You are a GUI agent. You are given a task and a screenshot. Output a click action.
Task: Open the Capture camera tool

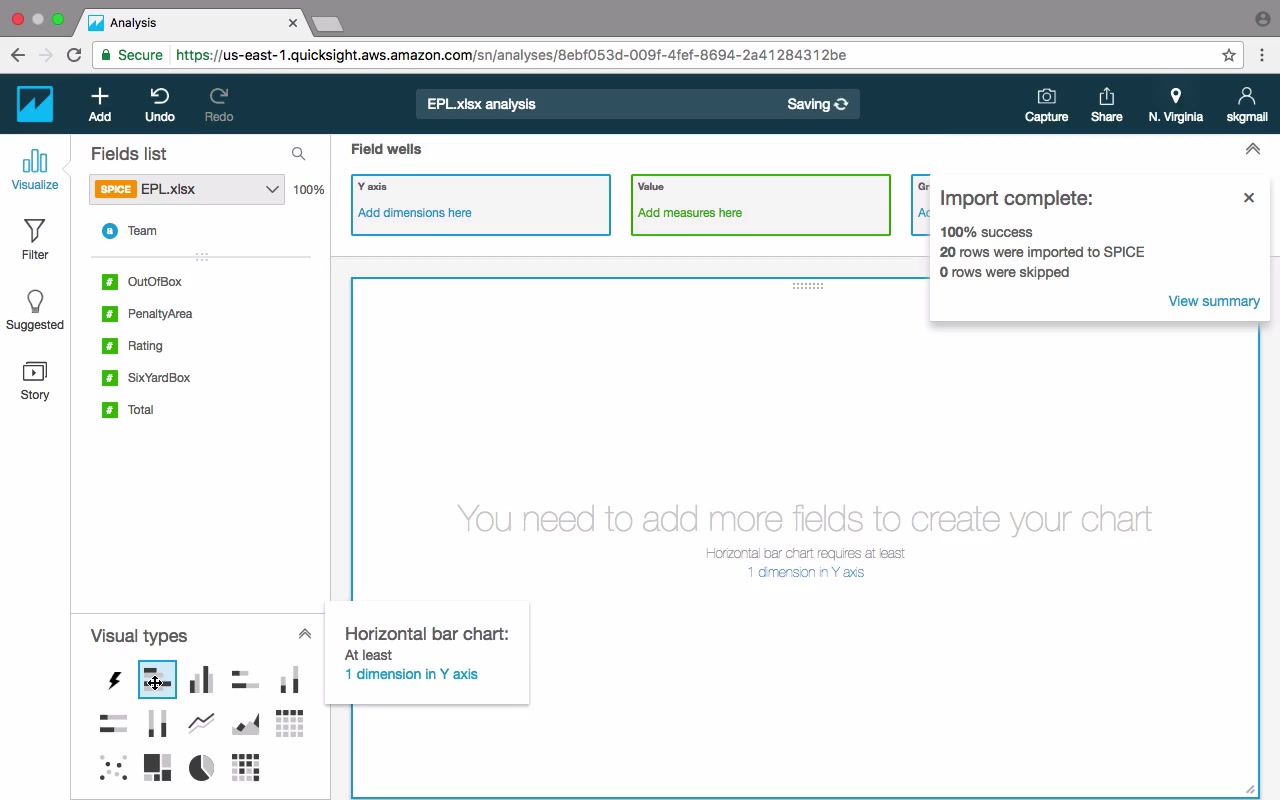click(1046, 104)
